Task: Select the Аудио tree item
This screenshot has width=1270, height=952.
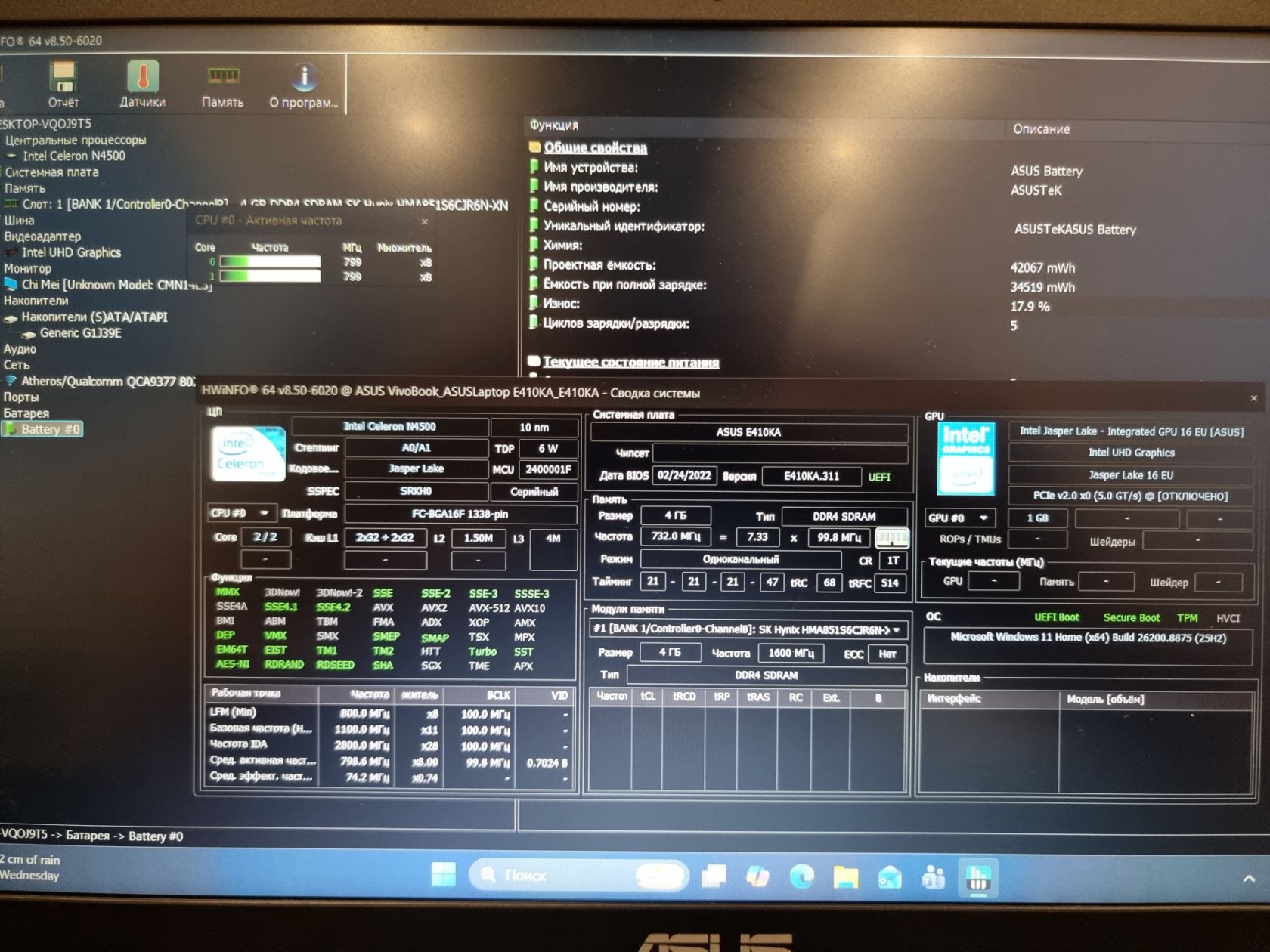Action: point(20,349)
